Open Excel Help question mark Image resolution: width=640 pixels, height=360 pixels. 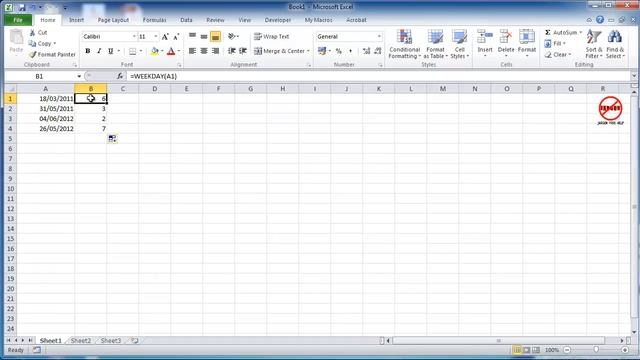tap(600, 20)
